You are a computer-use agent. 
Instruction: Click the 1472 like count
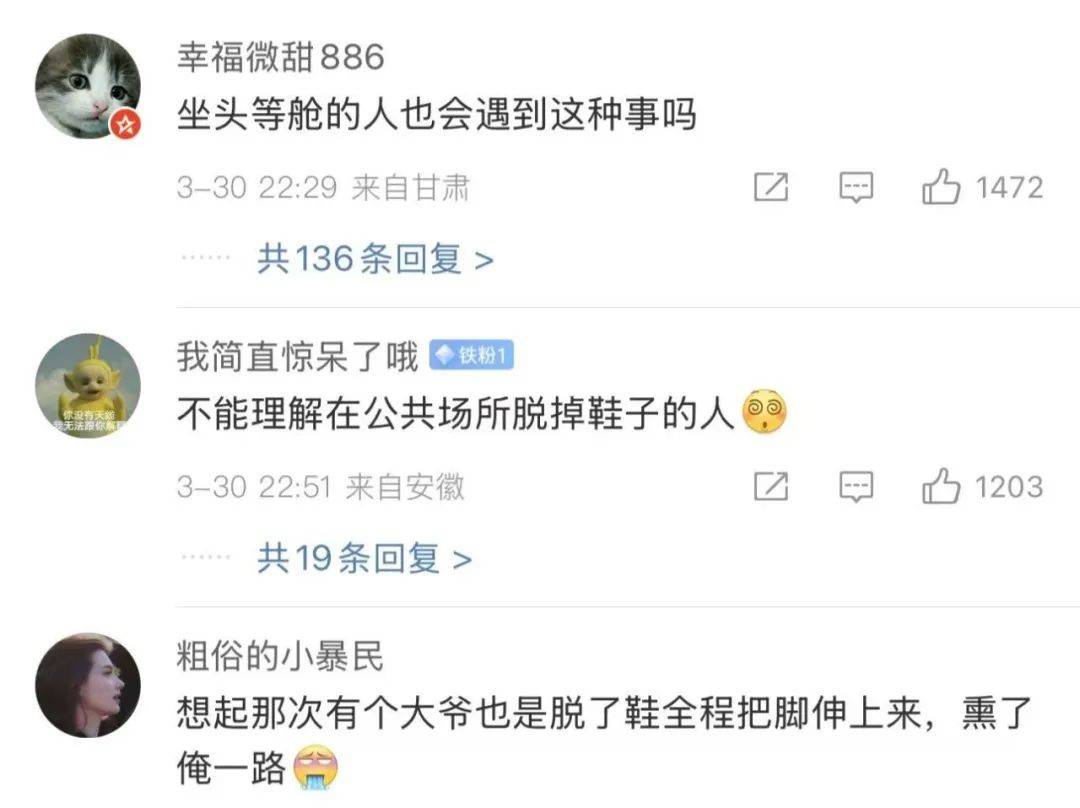point(1009,187)
